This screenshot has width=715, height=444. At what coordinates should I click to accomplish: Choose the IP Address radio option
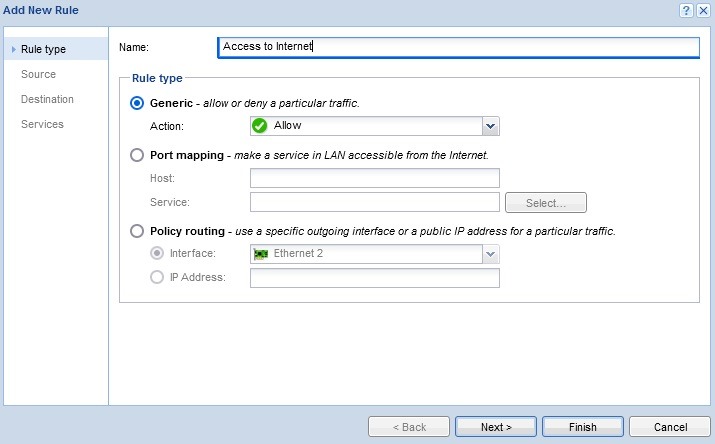tap(157, 277)
